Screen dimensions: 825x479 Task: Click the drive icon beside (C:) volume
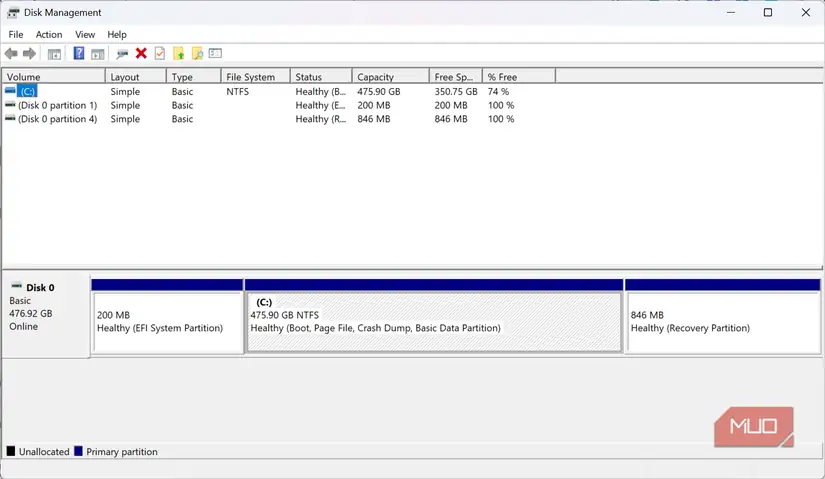[10, 91]
